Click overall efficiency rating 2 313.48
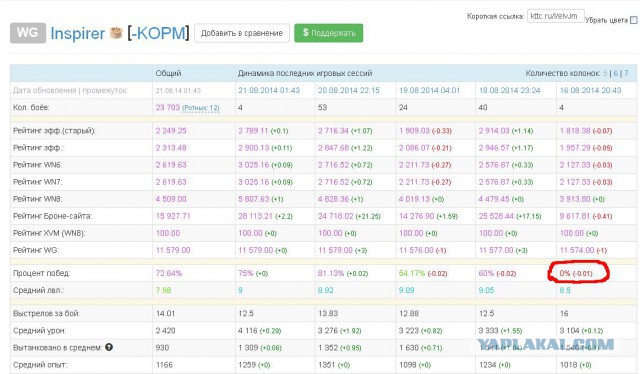 (x=171, y=148)
